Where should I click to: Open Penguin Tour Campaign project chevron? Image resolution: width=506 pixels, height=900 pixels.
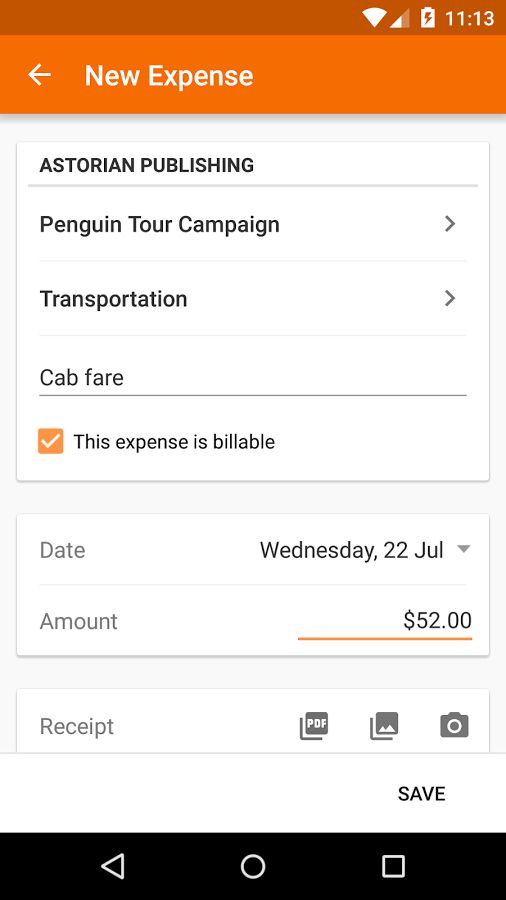(450, 224)
